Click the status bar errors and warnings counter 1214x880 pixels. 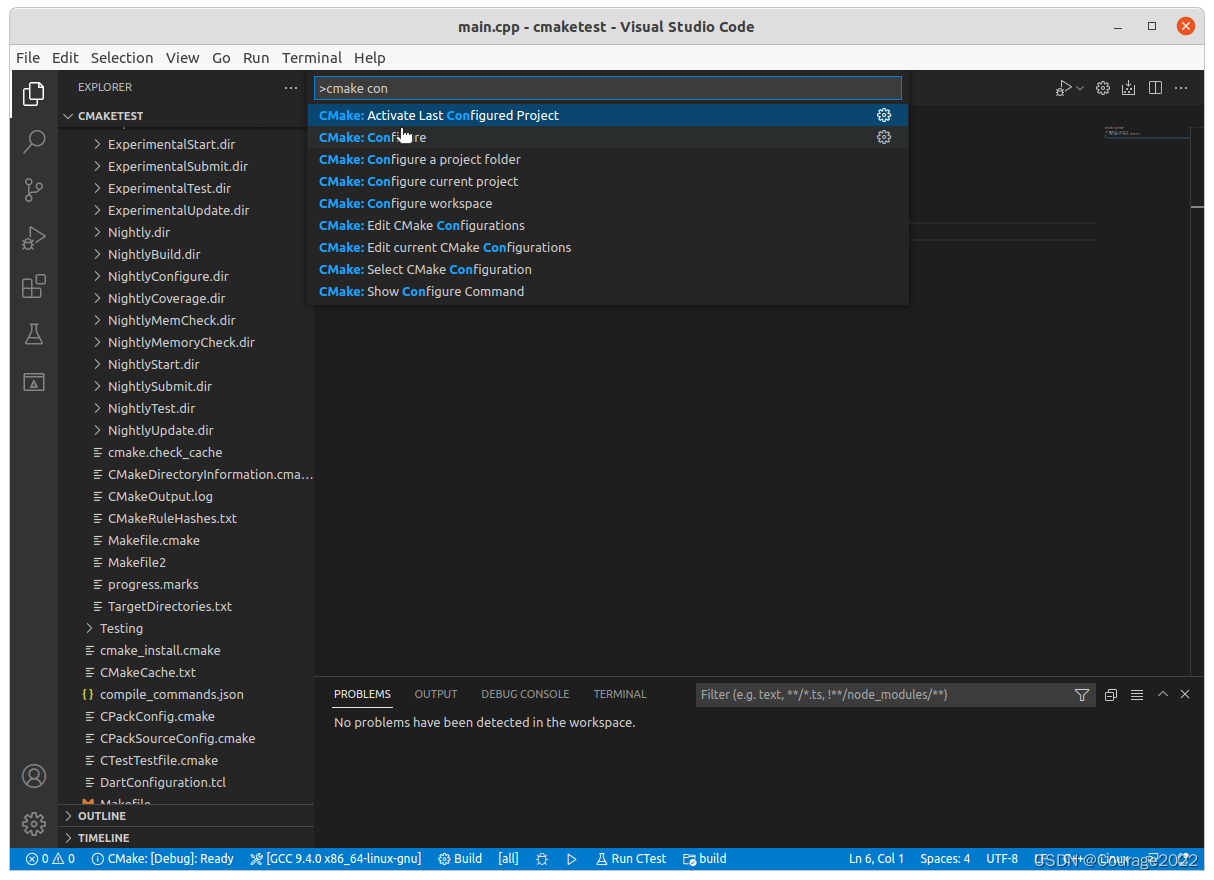50,859
